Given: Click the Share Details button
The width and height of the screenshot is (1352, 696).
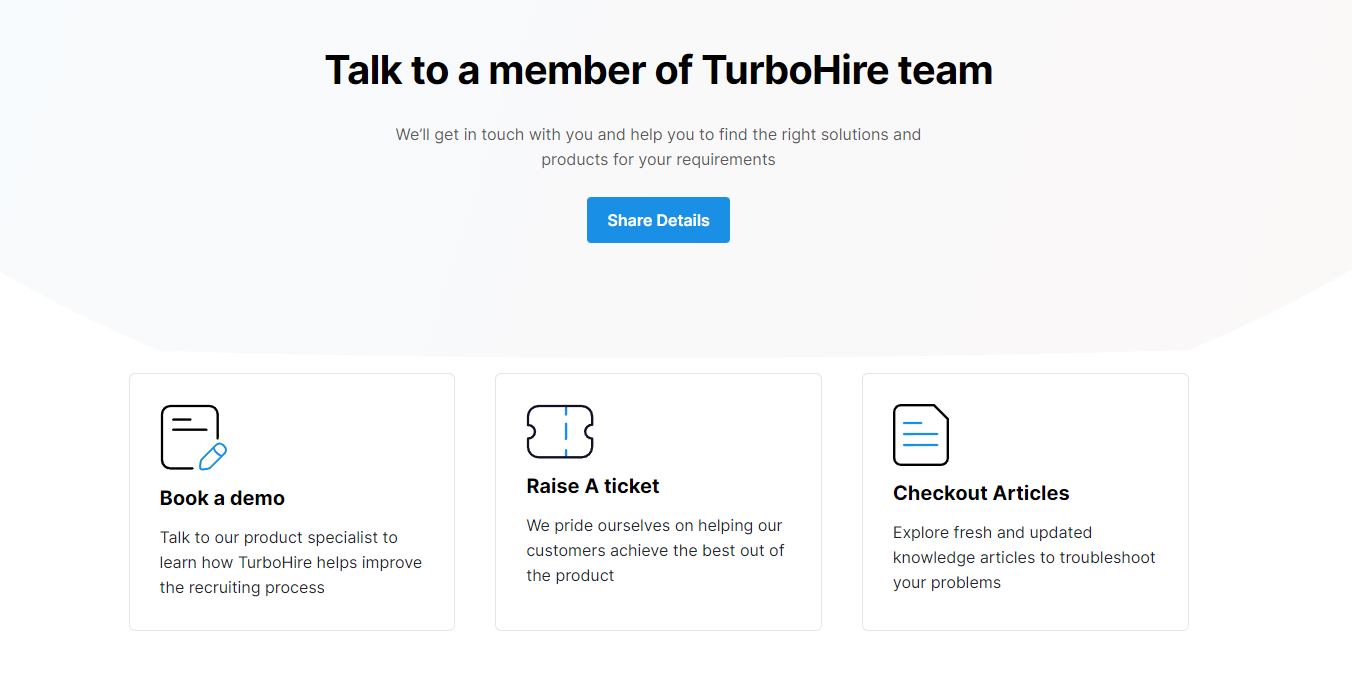Looking at the screenshot, I should coord(658,220).
